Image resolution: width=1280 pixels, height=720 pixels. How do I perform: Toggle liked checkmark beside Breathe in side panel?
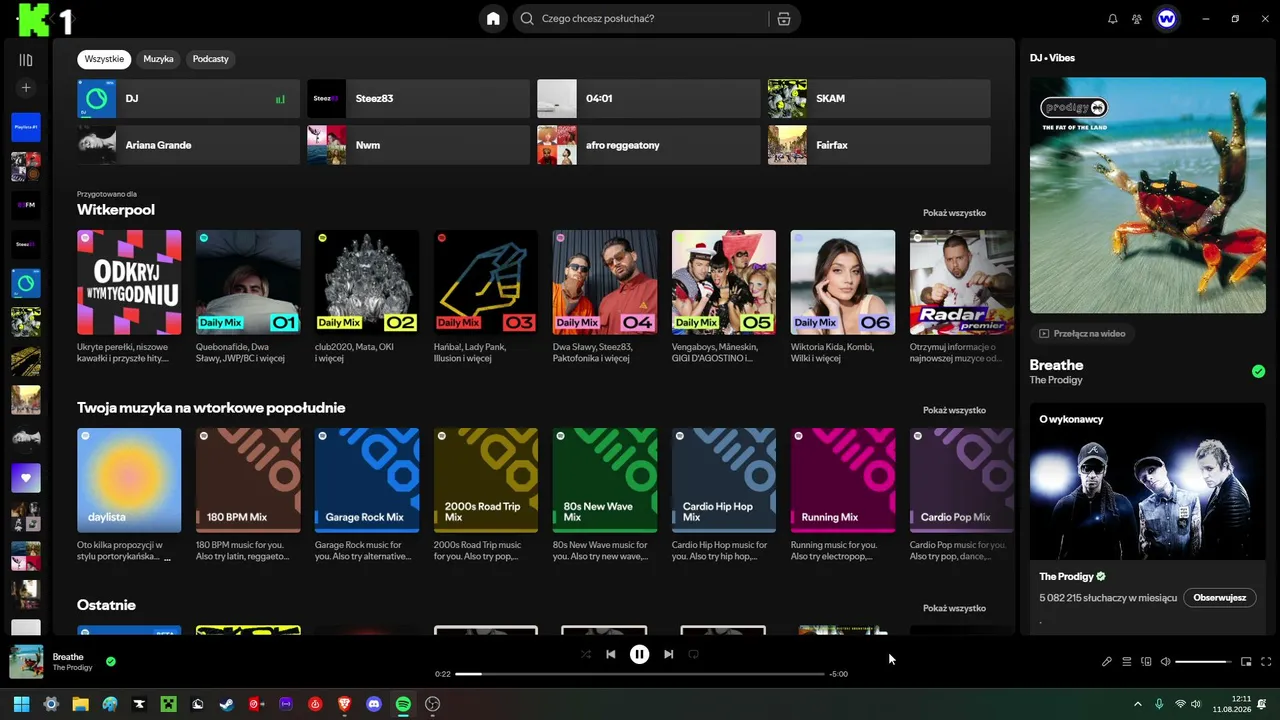(1258, 371)
